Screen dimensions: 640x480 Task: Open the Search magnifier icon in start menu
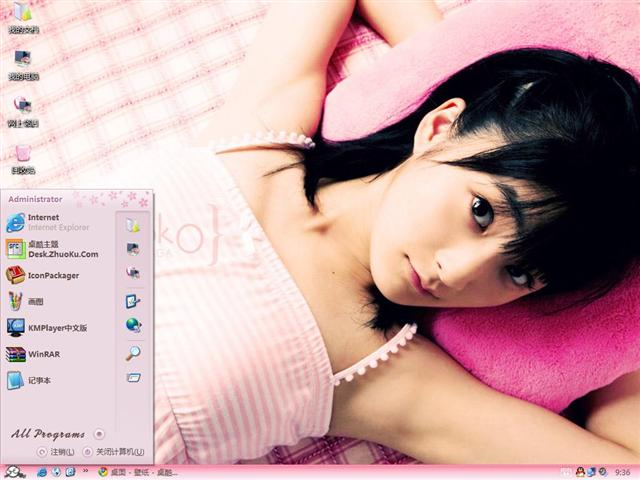(x=133, y=353)
